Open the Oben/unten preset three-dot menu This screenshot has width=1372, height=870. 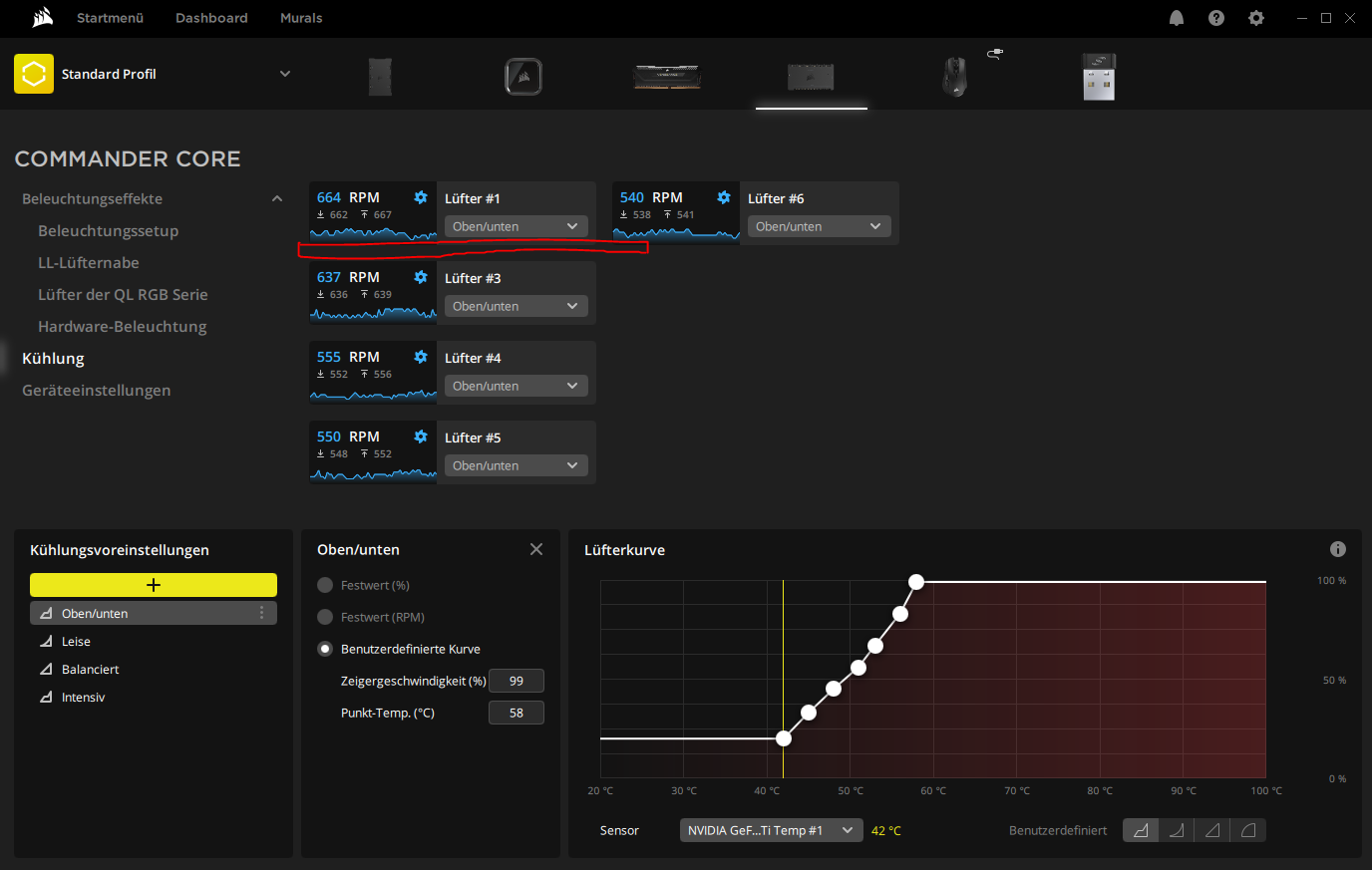[262, 613]
